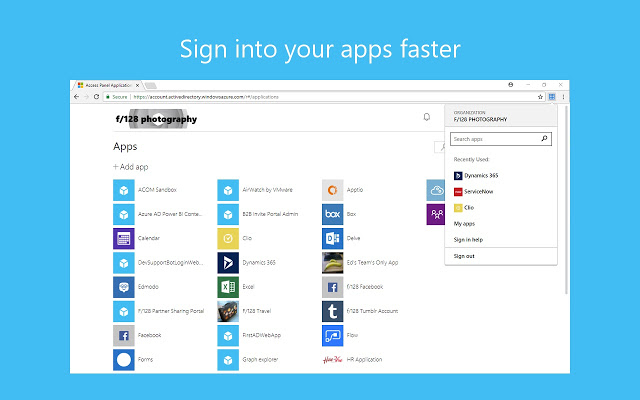The height and width of the screenshot is (400, 640).
Task: Select the Access Panel Applications browser tab
Action: 107,85
